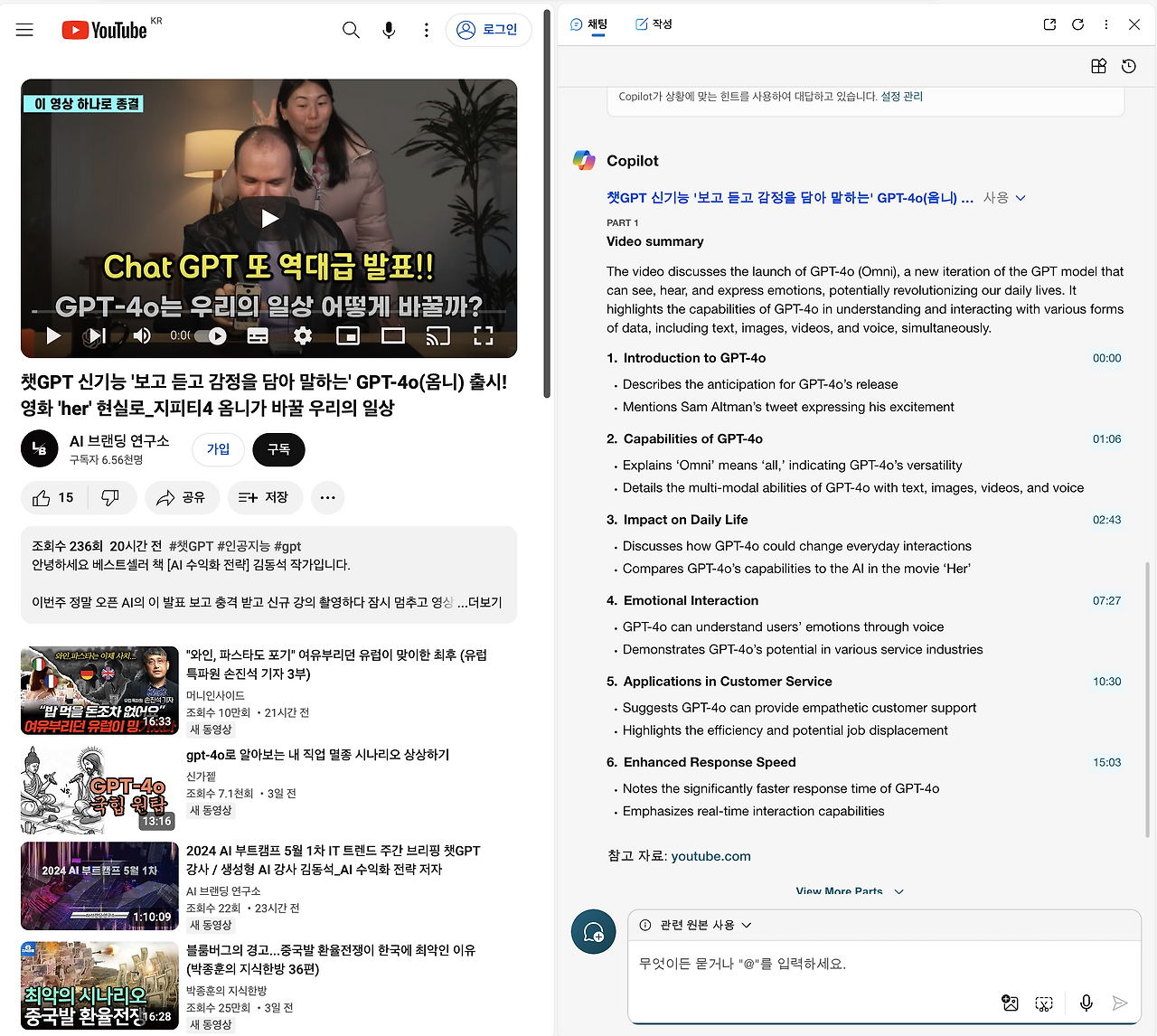The width and height of the screenshot is (1157, 1036).
Task: Open YouTube settings three-dot menu in header
Action: [x=427, y=30]
